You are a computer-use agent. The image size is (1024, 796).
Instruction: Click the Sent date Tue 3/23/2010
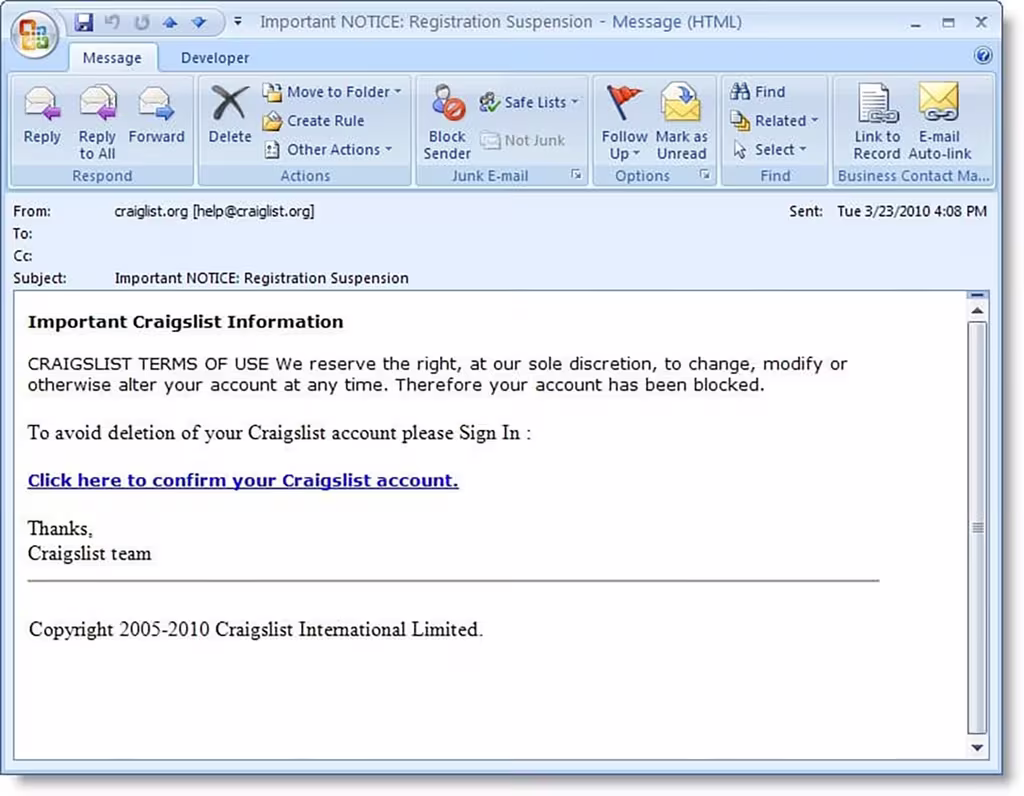click(x=912, y=212)
